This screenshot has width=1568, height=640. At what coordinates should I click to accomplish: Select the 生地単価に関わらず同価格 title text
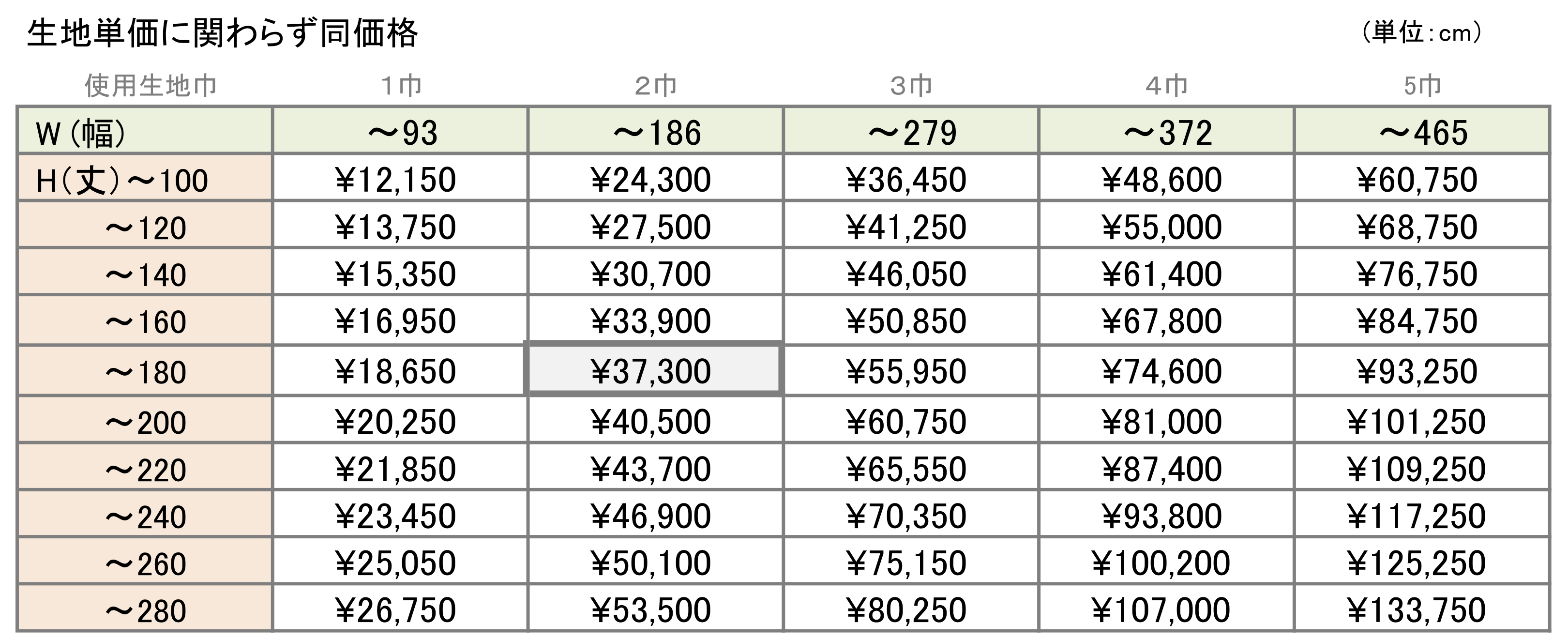[x=222, y=33]
